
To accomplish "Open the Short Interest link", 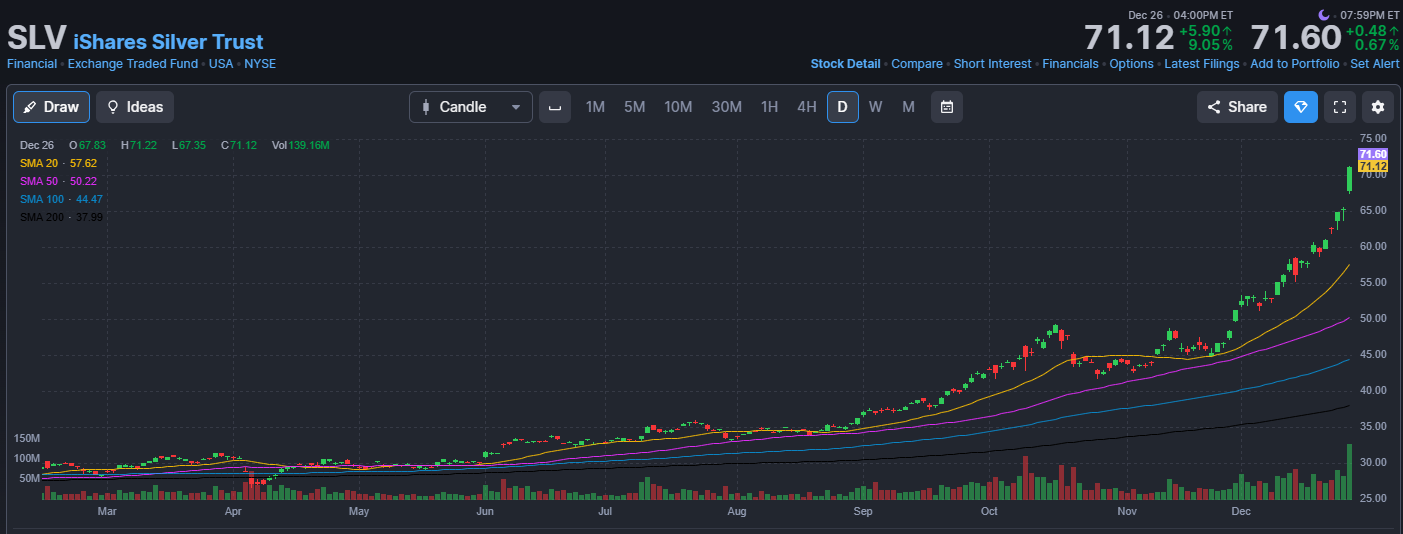I will [992, 64].
